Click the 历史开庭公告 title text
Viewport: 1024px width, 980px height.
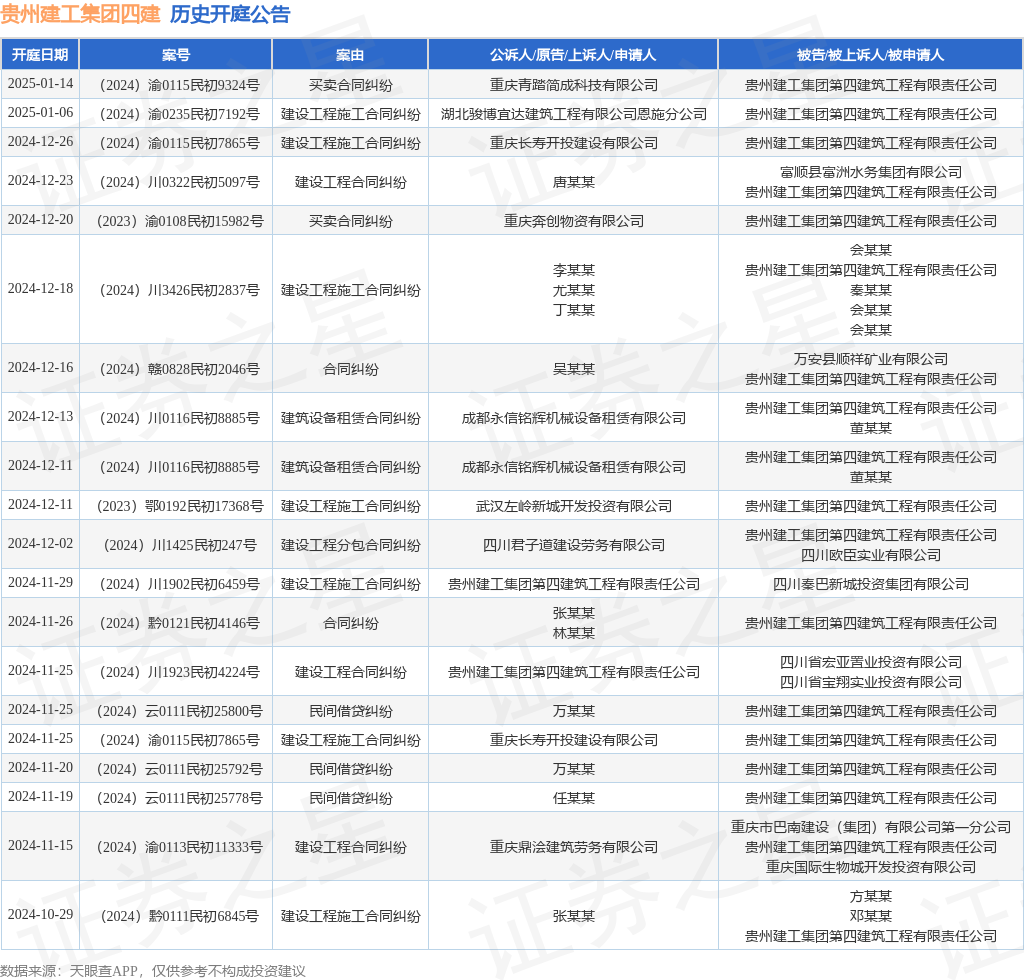(x=230, y=14)
